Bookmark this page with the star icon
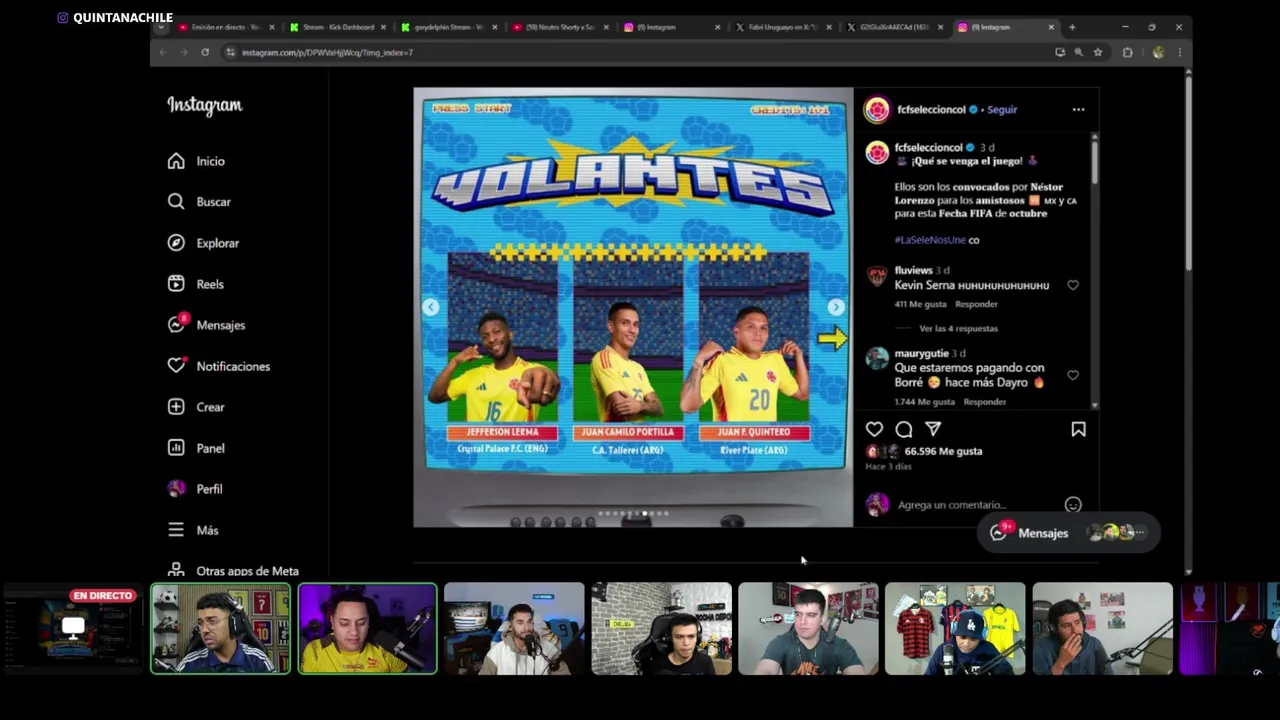The width and height of the screenshot is (1280, 720). tap(1098, 52)
